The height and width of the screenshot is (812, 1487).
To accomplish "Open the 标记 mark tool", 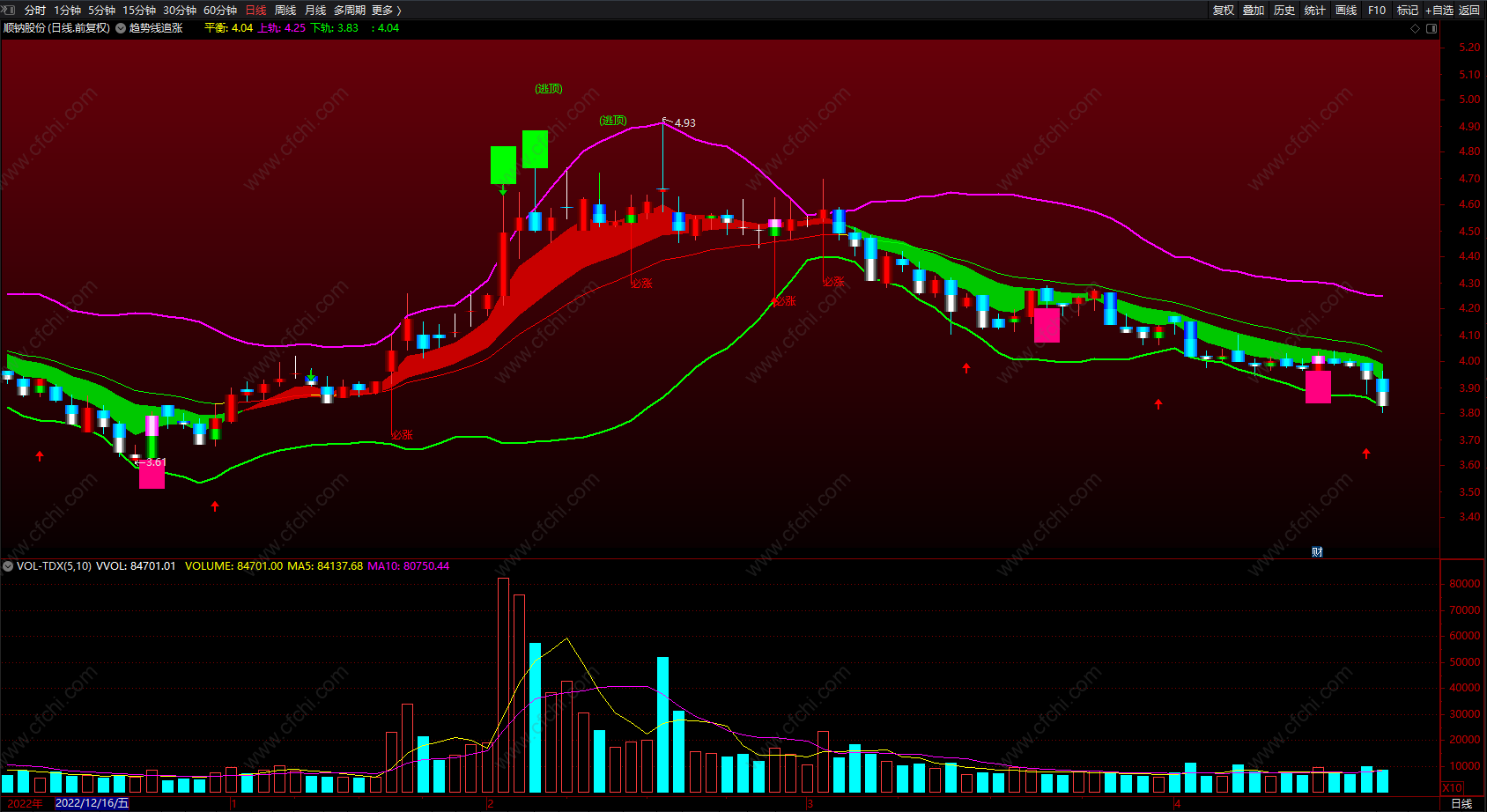I will click(1408, 10).
